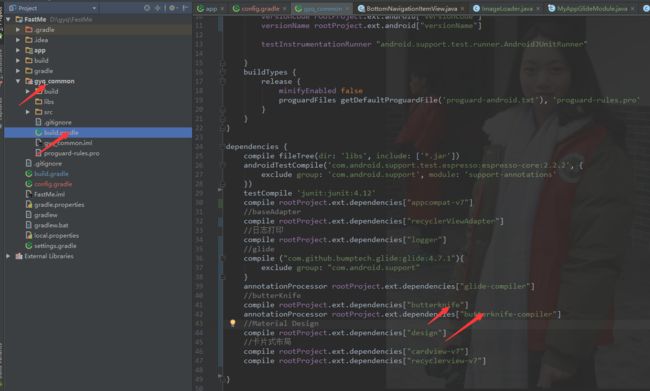This screenshot has height=391, width=650.
Task: Open gradle.properties file
Action: (x=59, y=204)
